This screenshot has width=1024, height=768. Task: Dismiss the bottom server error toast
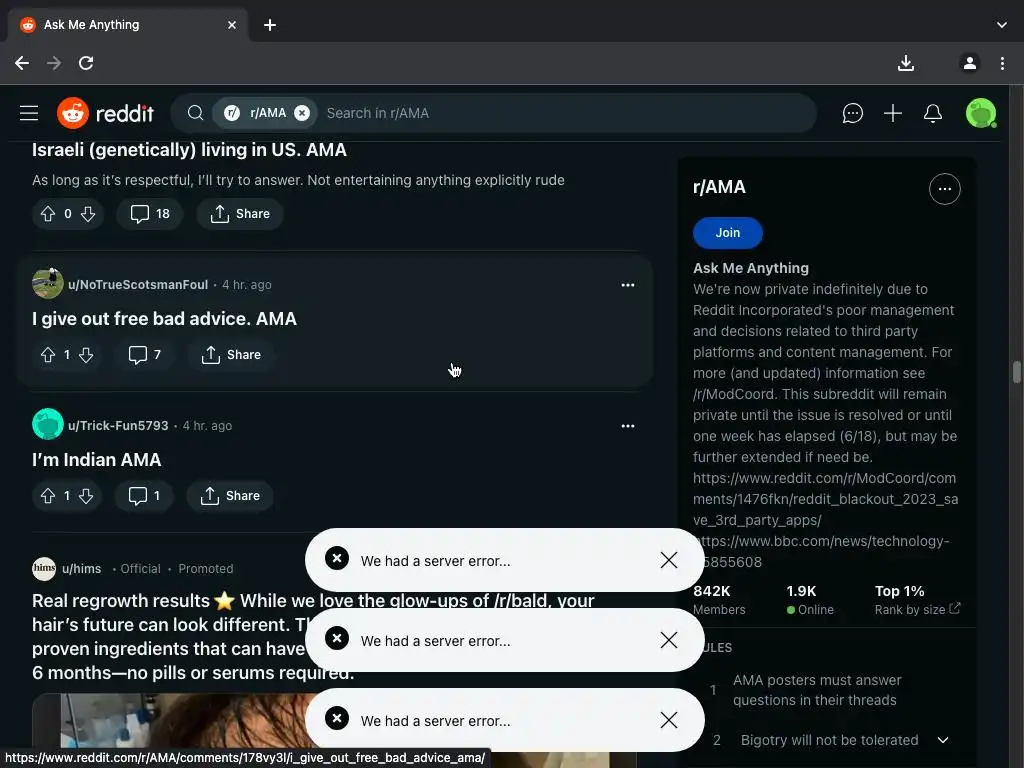[x=669, y=720]
